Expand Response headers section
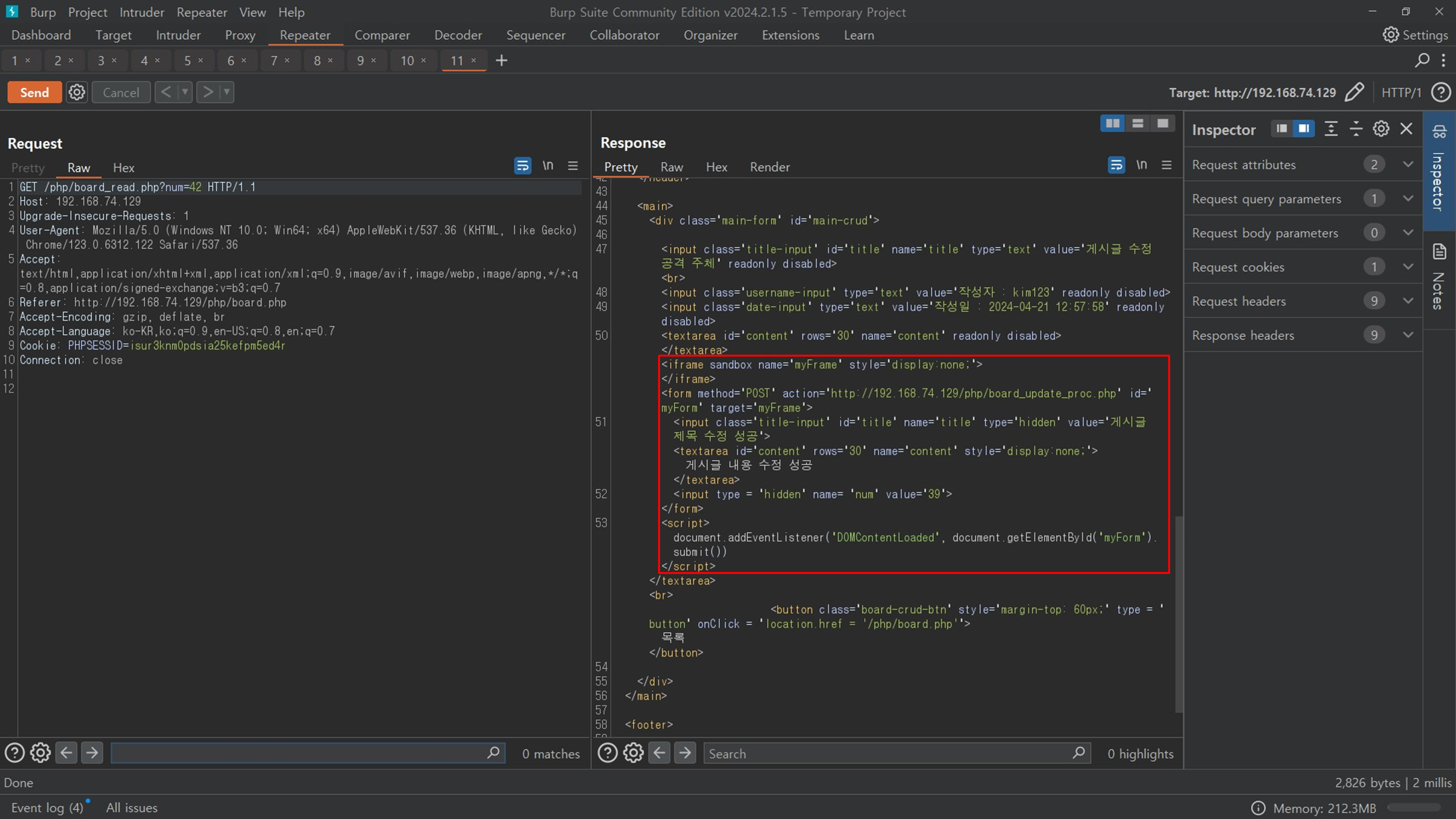This screenshot has height=819, width=1456. click(1303, 335)
